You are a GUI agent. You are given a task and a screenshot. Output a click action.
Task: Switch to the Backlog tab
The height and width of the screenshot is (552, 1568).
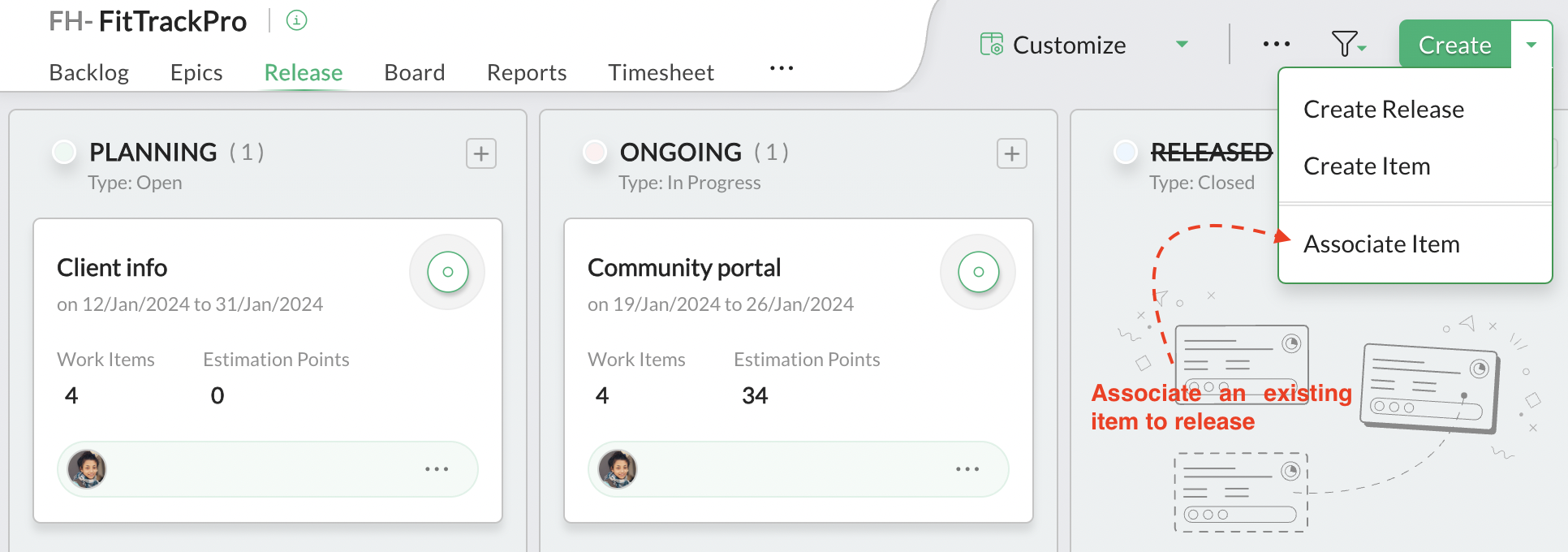click(89, 73)
